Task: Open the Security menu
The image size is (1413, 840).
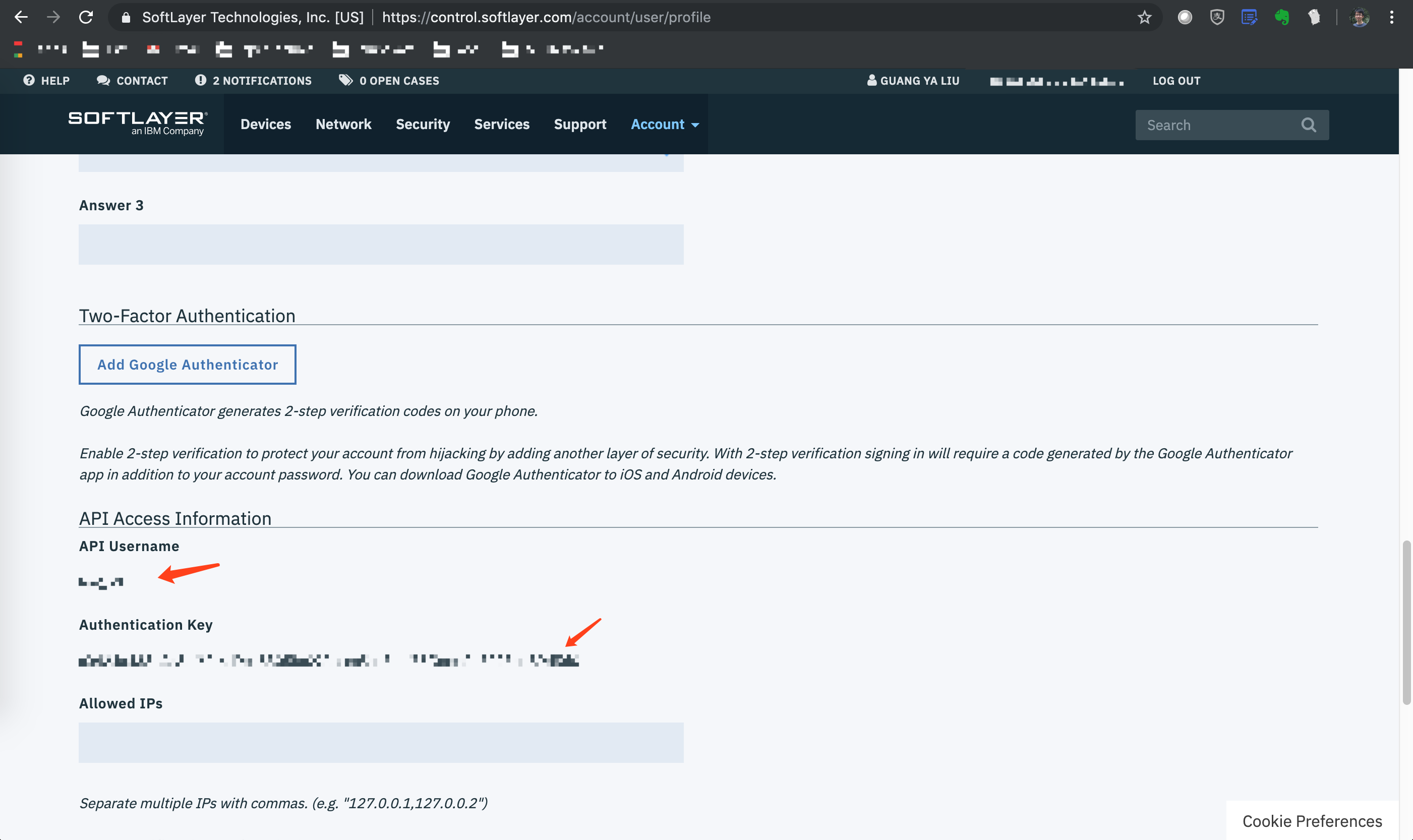Action: tap(422, 124)
